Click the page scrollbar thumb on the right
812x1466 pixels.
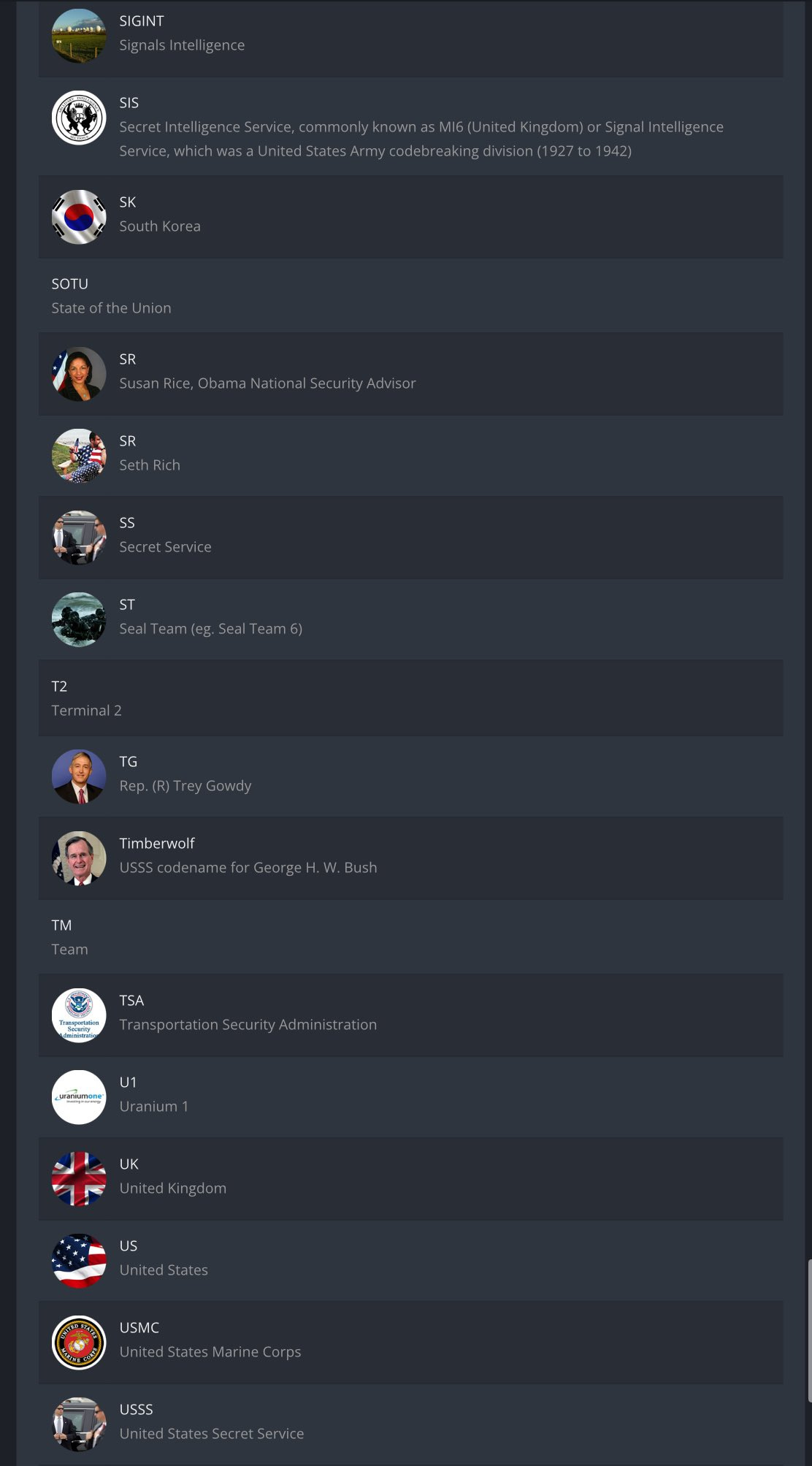coord(809,1331)
